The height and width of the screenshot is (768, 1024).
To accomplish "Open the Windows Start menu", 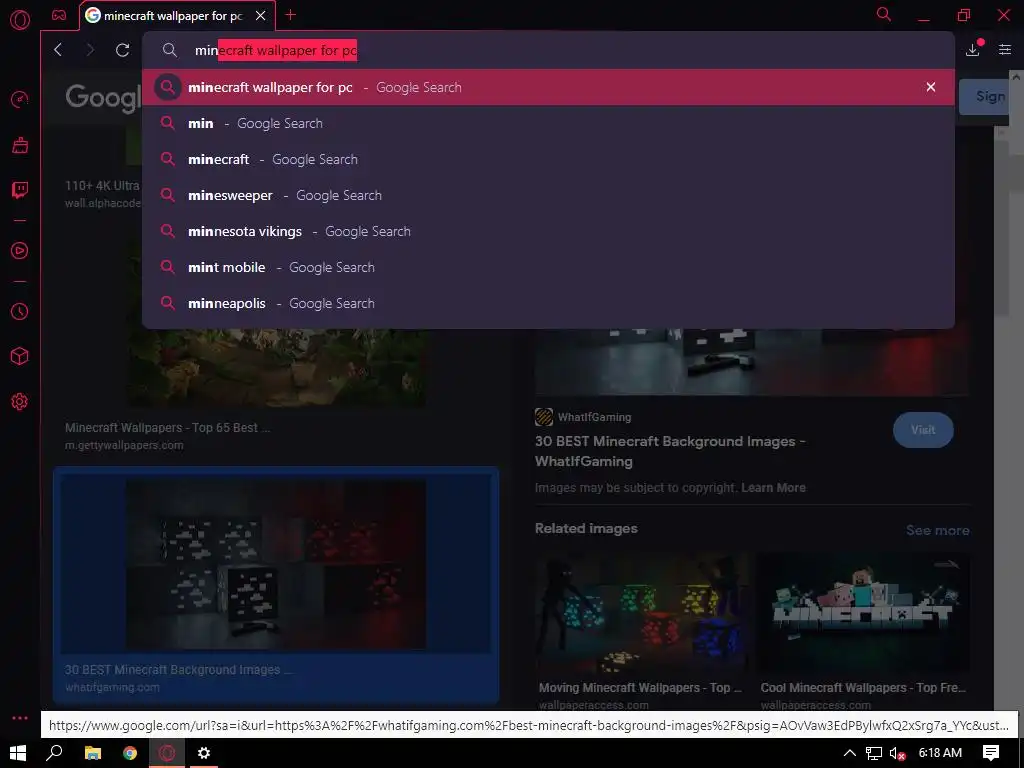I will tap(18, 753).
